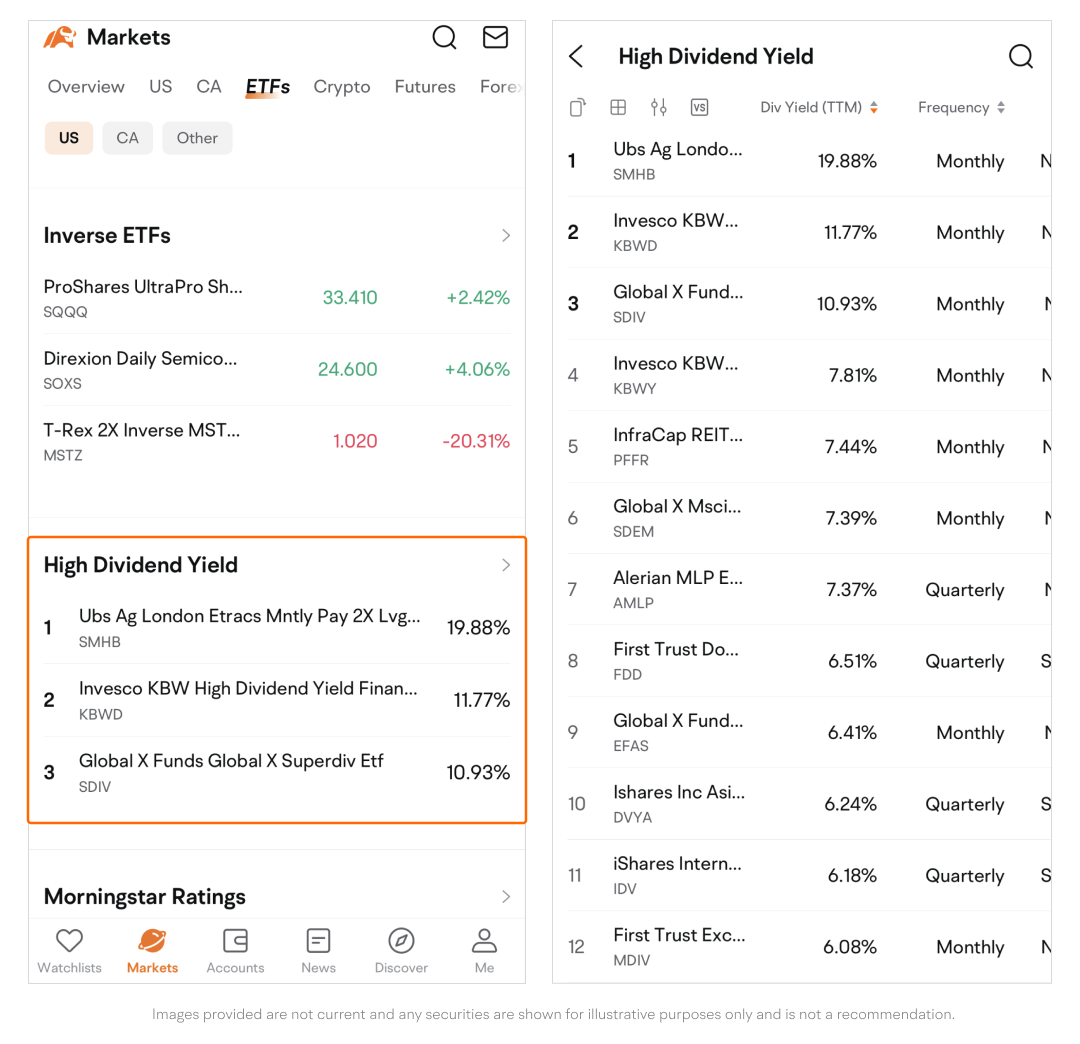Open the filter sliders icon
The image size is (1080, 1044).
pos(658,108)
